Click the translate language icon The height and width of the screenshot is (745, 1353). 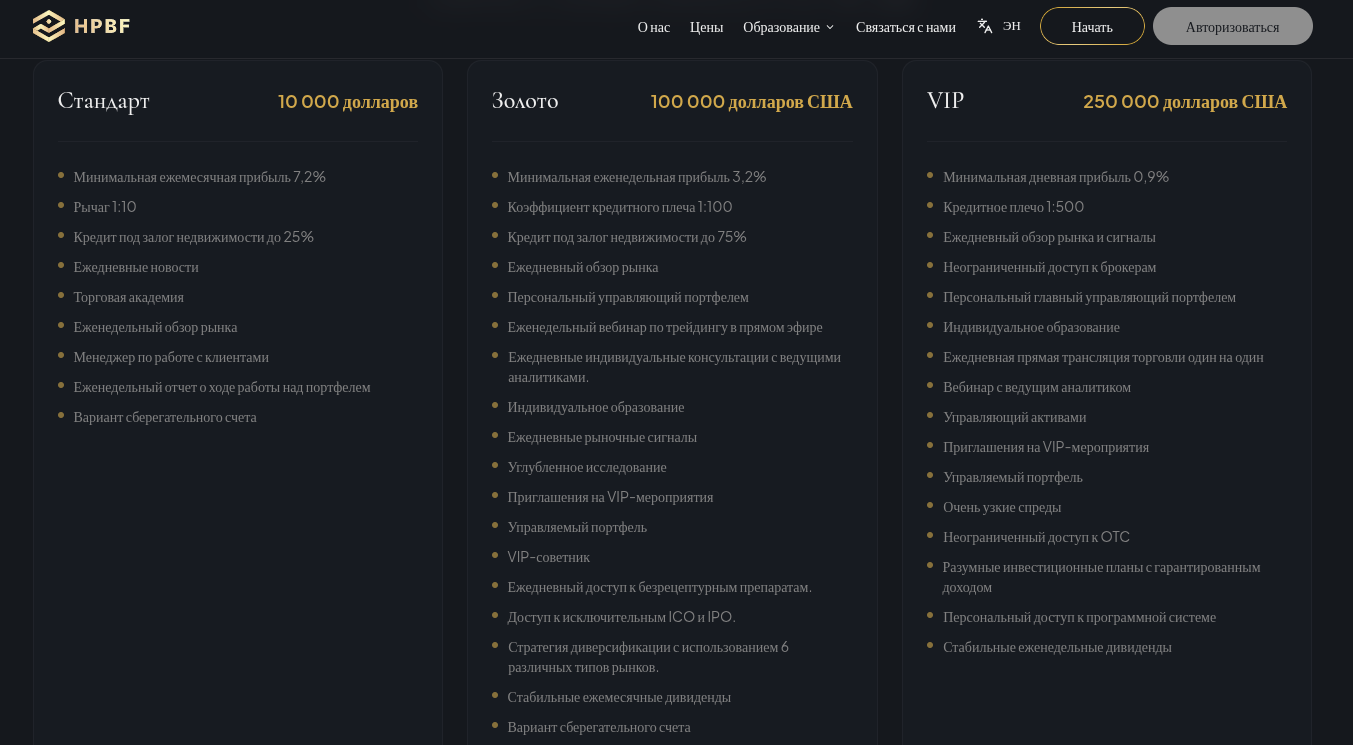click(985, 26)
